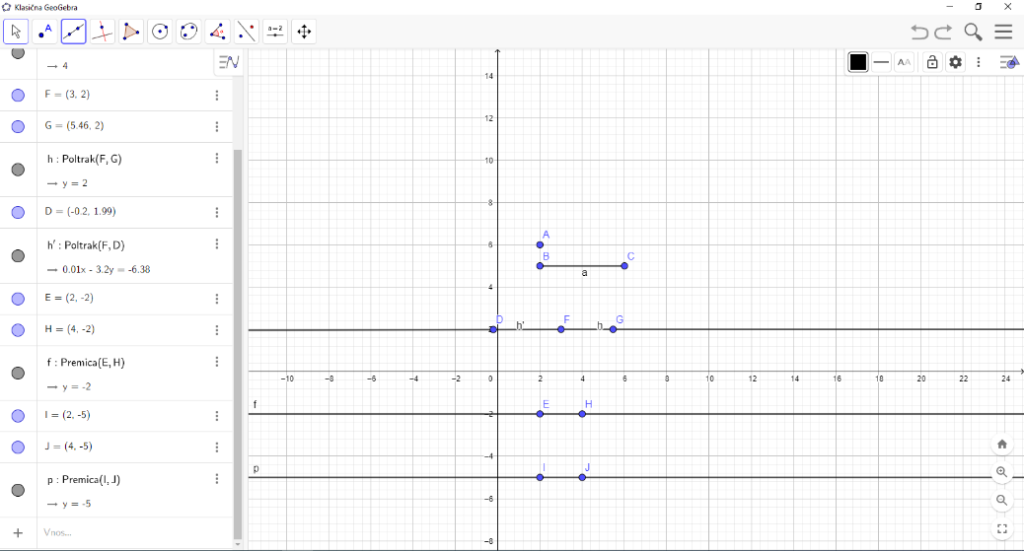Open line style options
This screenshot has width=1024, height=551.
click(881, 62)
